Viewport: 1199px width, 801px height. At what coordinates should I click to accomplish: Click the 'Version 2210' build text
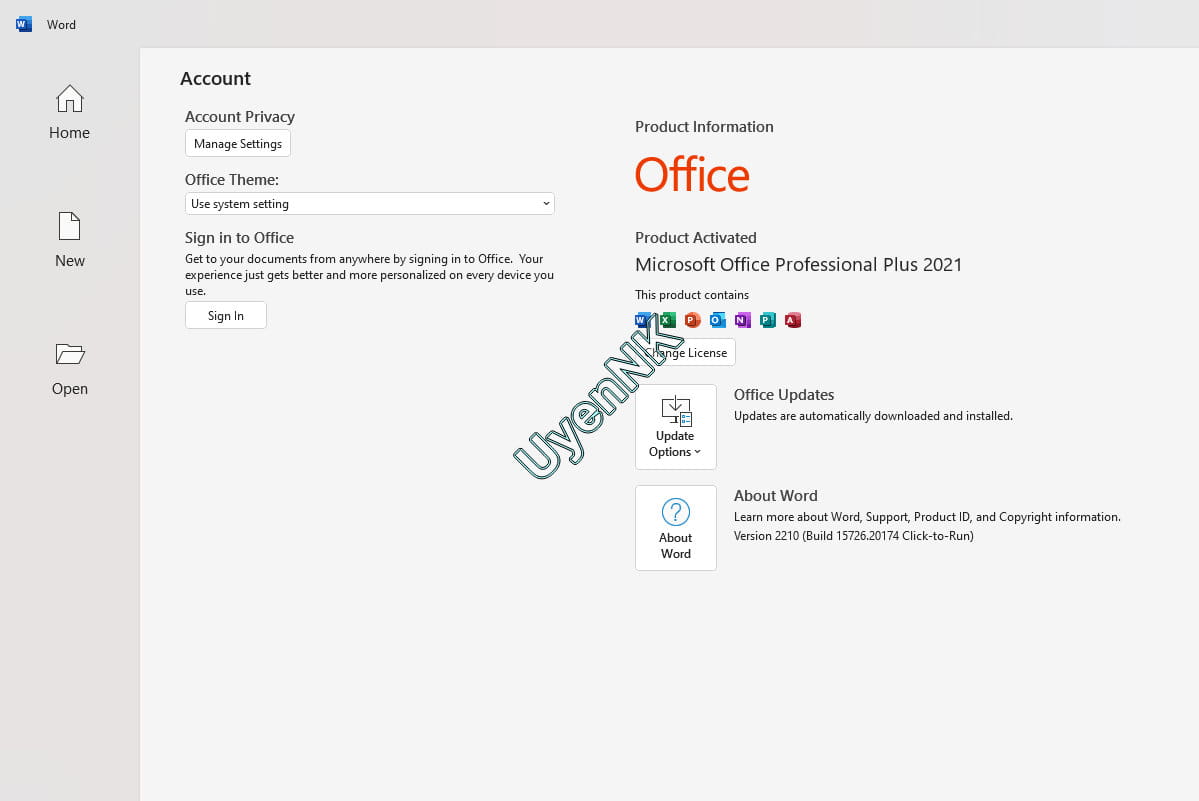(853, 536)
